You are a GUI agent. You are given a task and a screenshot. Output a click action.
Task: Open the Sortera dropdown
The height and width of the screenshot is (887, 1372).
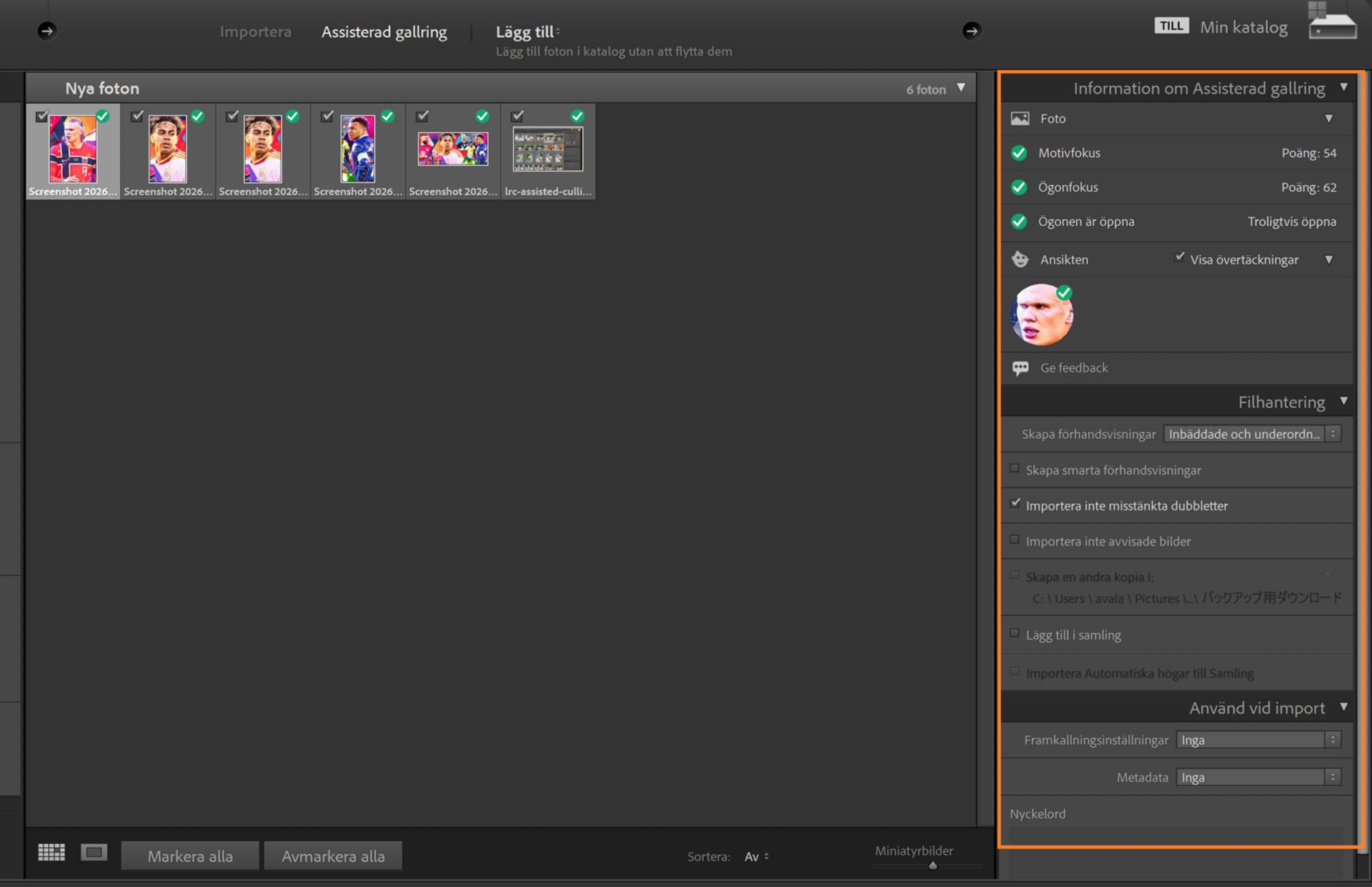(x=756, y=856)
